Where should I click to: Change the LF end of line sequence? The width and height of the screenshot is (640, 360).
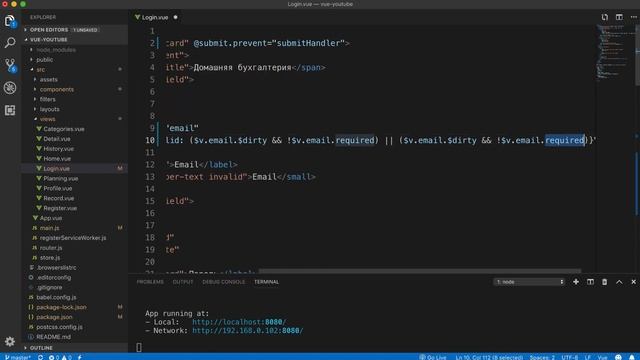click(x=588, y=357)
